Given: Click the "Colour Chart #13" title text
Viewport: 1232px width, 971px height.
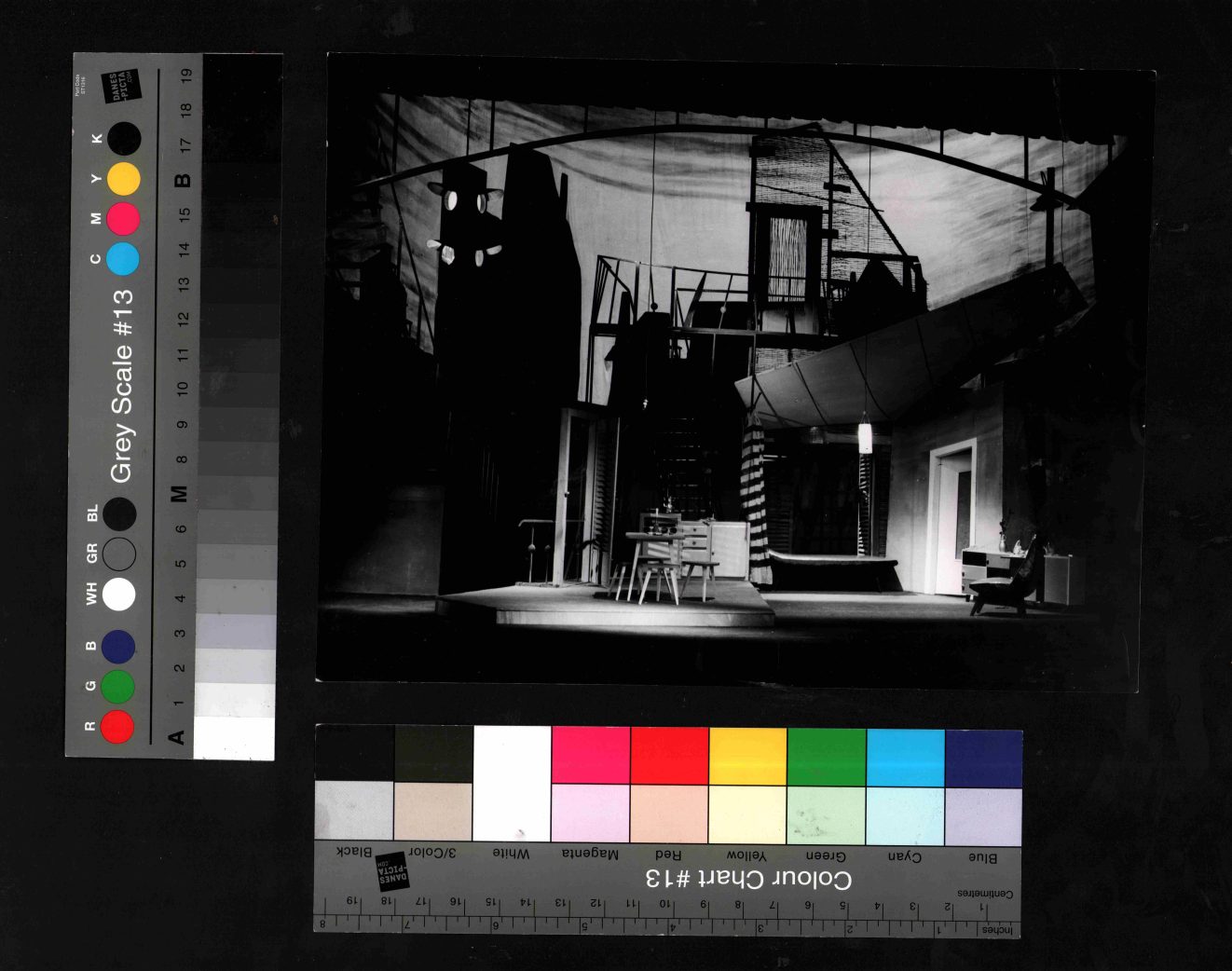Looking at the screenshot, I should (x=747, y=879).
